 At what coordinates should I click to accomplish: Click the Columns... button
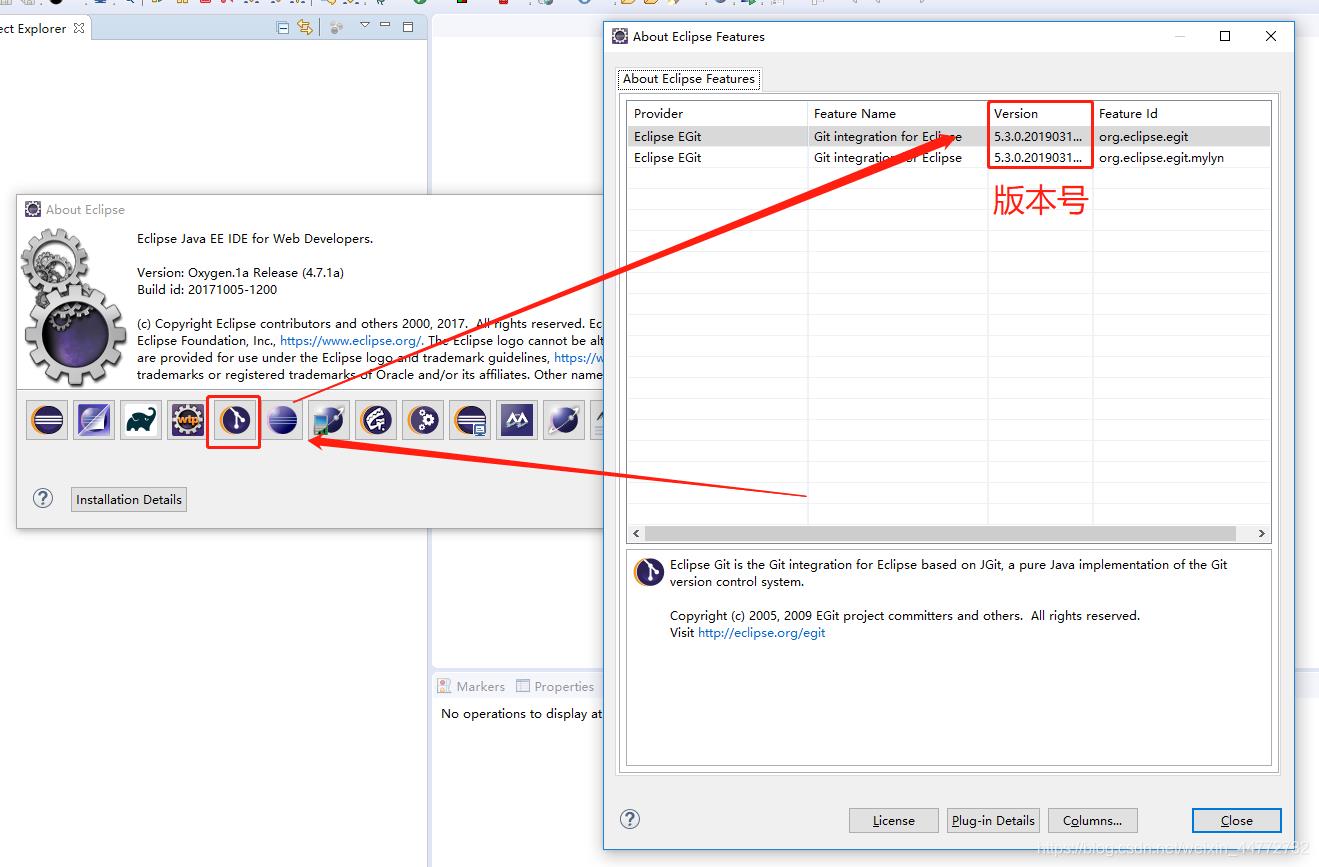pos(1093,820)
